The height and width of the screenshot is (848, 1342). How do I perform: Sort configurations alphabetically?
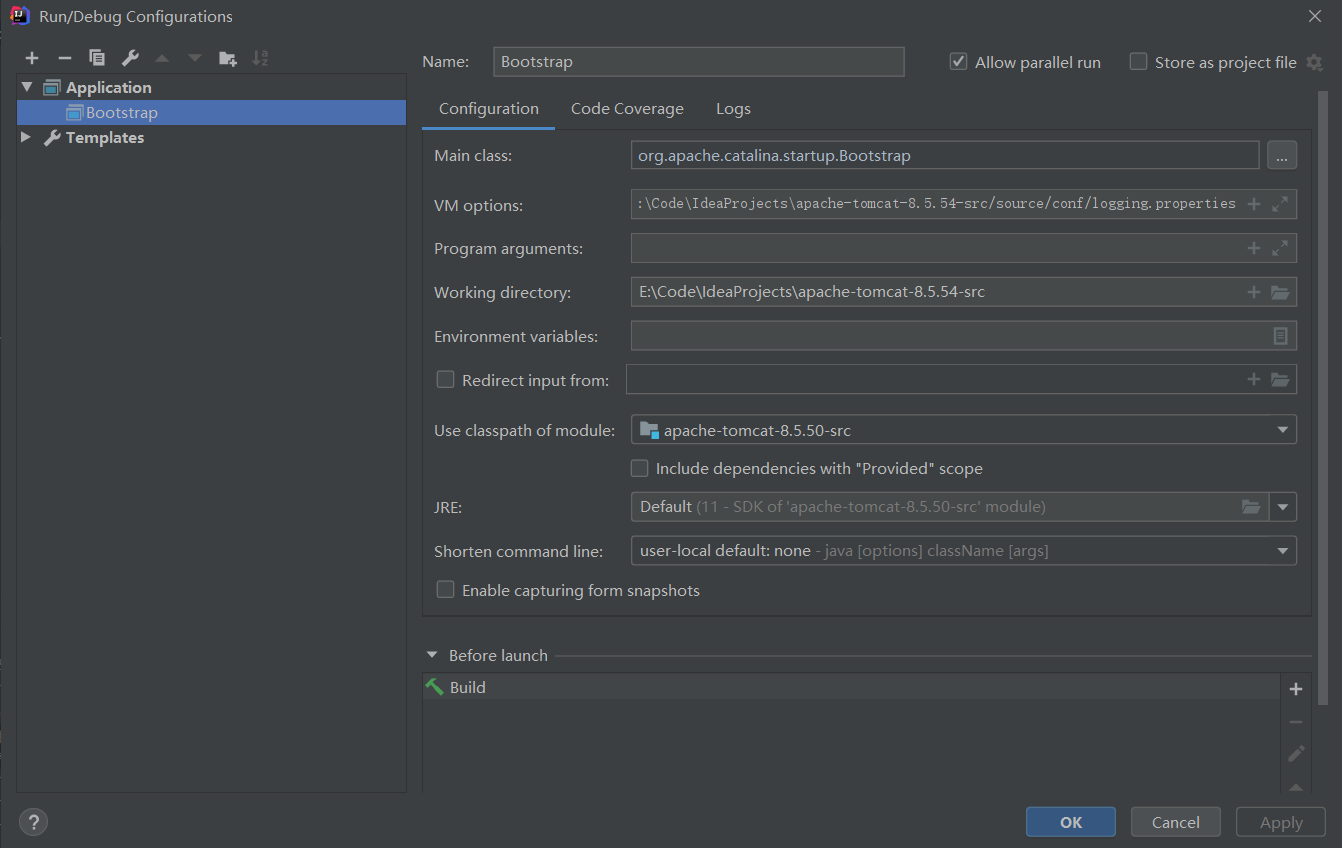tap(260, 59)
